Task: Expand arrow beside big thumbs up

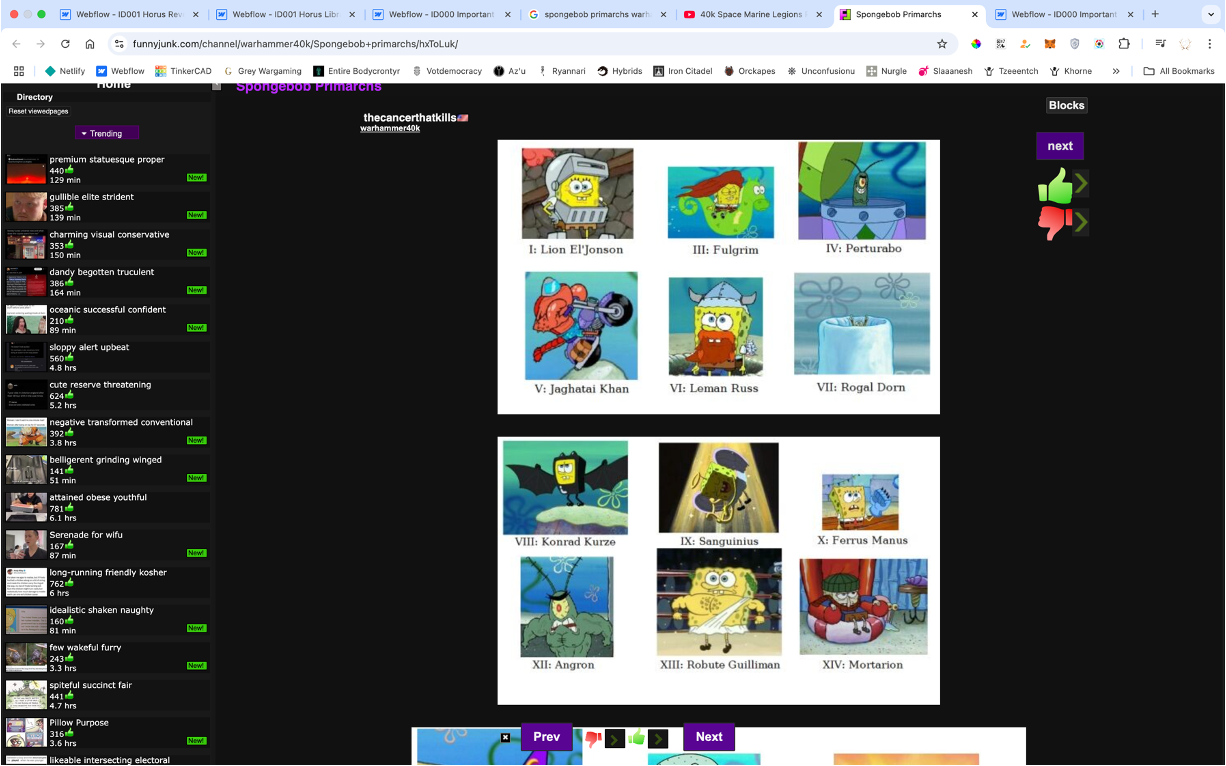Action: (1081, 184)
